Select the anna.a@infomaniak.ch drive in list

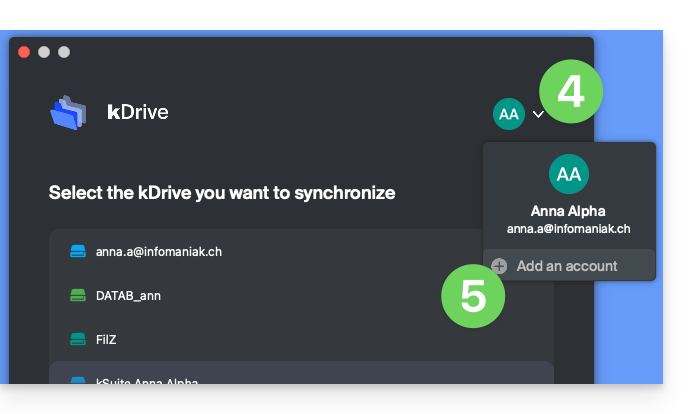point(159,251)
